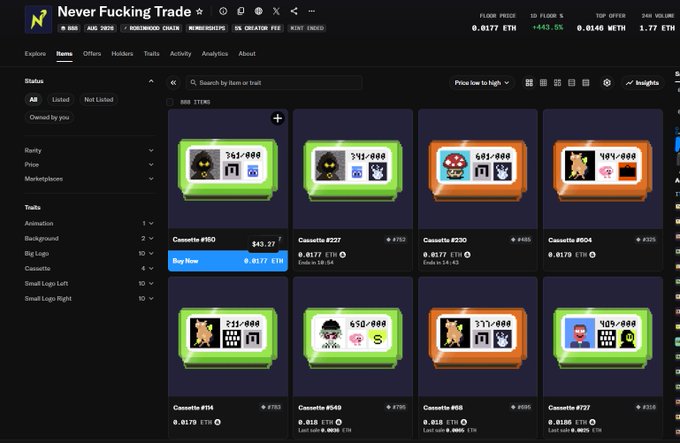Click the marketplace icon beside Cassette #227 price
The width and height of the screenshot is (680, 443).
(x=343, y=255)
